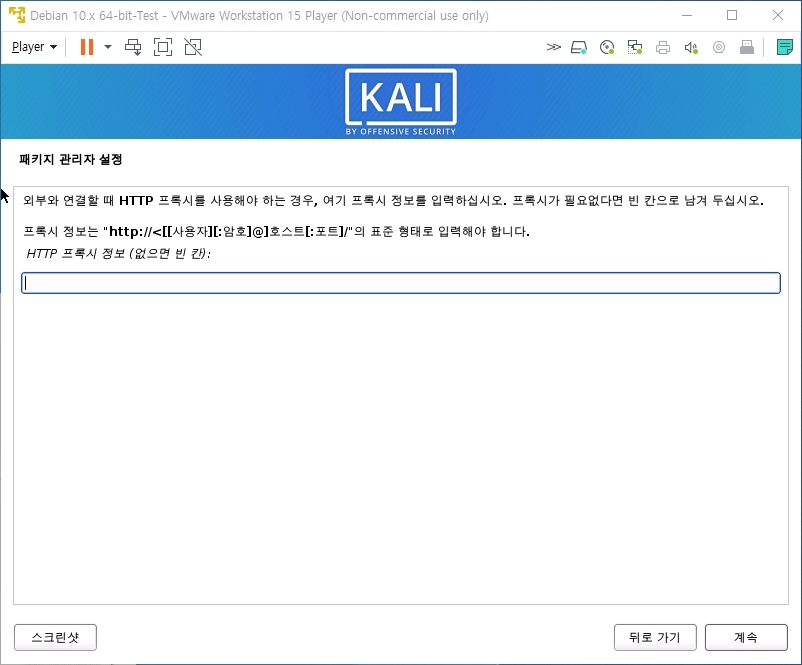Enter full screen mode
The image size is (802, 665).
point(163,47)
